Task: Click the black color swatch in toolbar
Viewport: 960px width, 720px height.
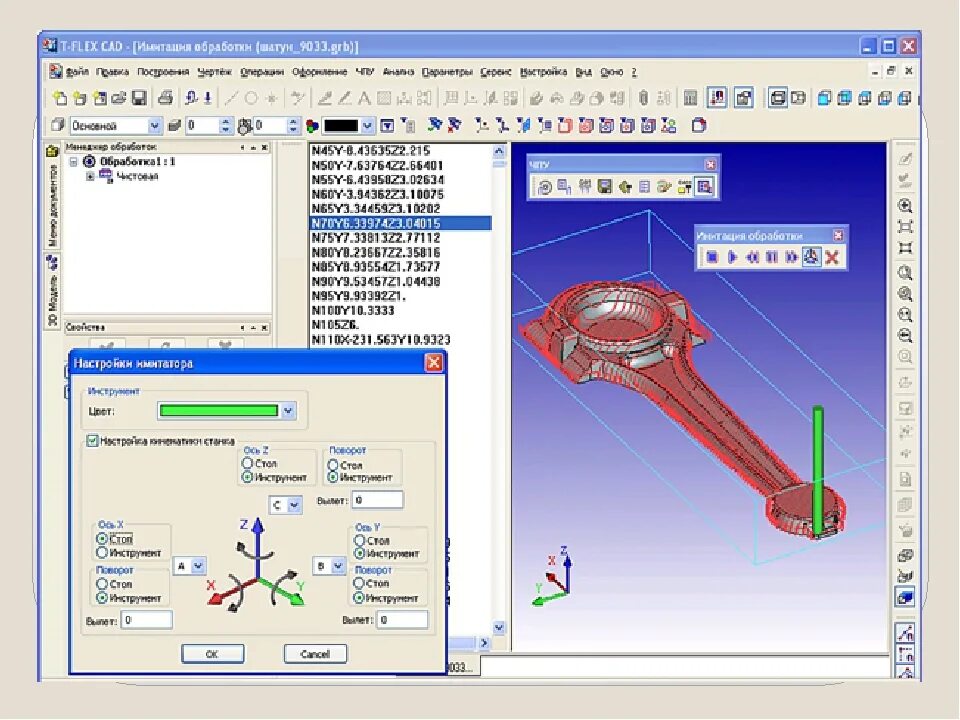Action: [x=341, y=126]
